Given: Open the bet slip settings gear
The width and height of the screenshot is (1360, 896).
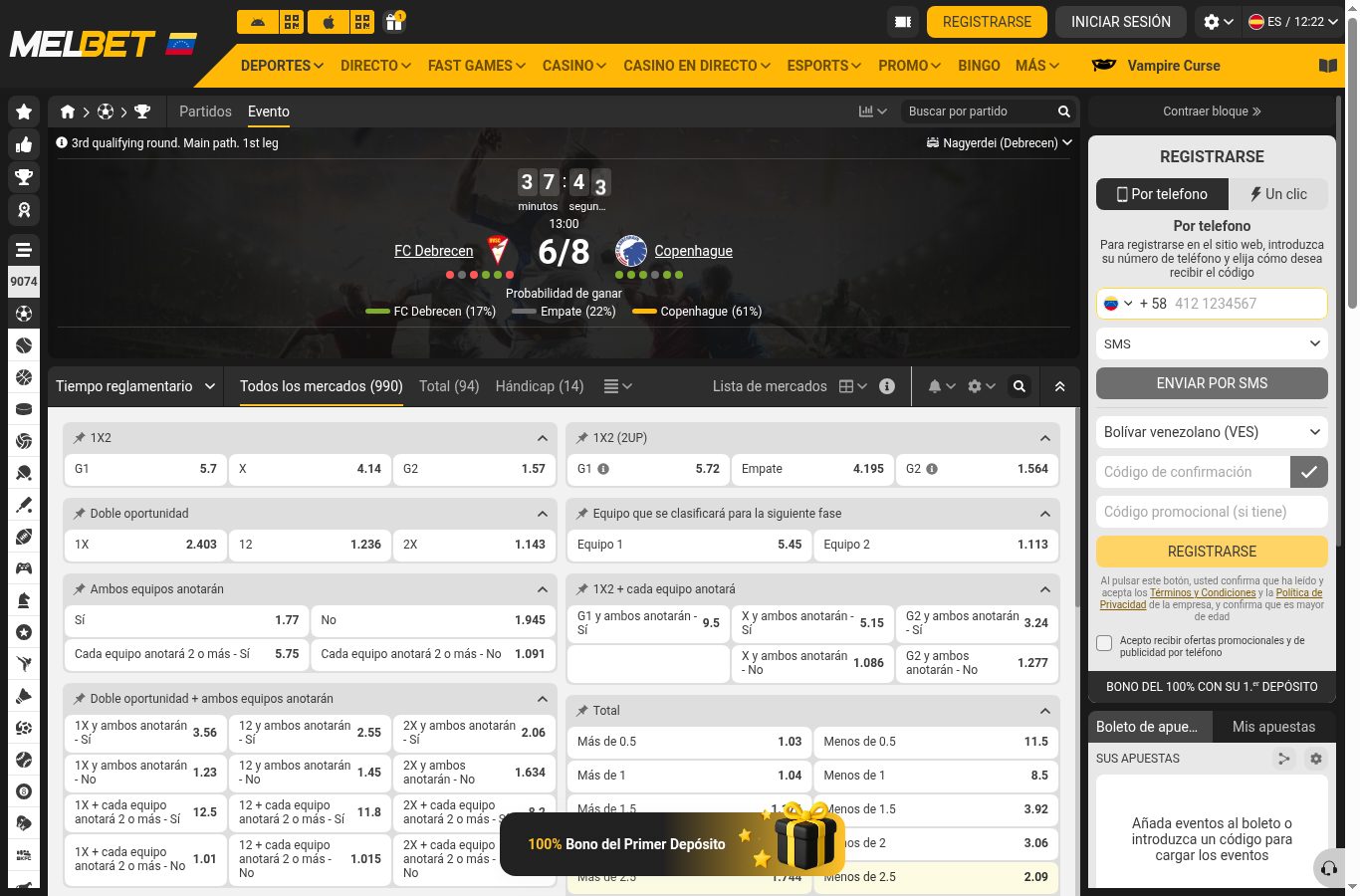Looking at the screenshot, I should pyautogui.click(x=1316, y=759).
